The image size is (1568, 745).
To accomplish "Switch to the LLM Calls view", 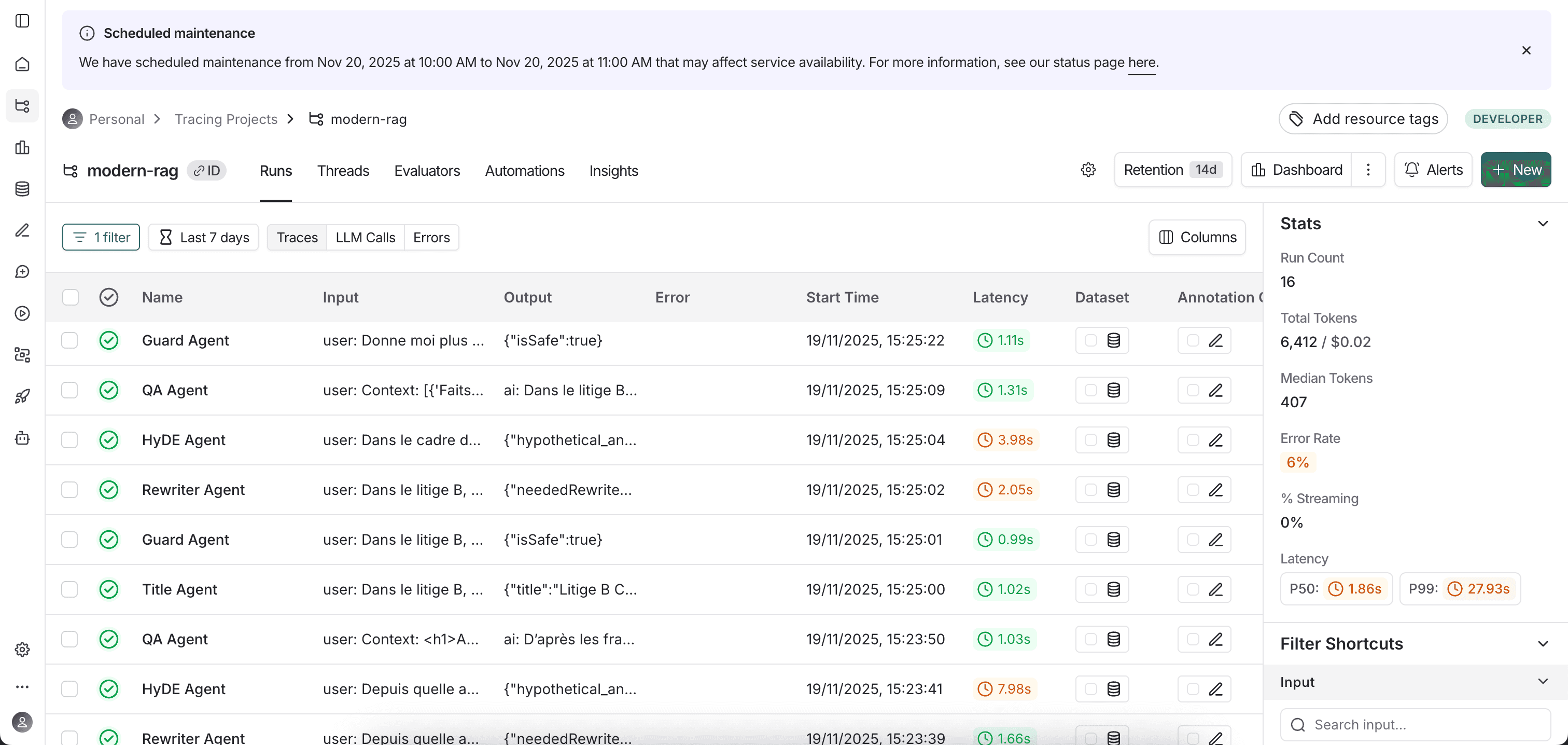I will coord(365,238).
